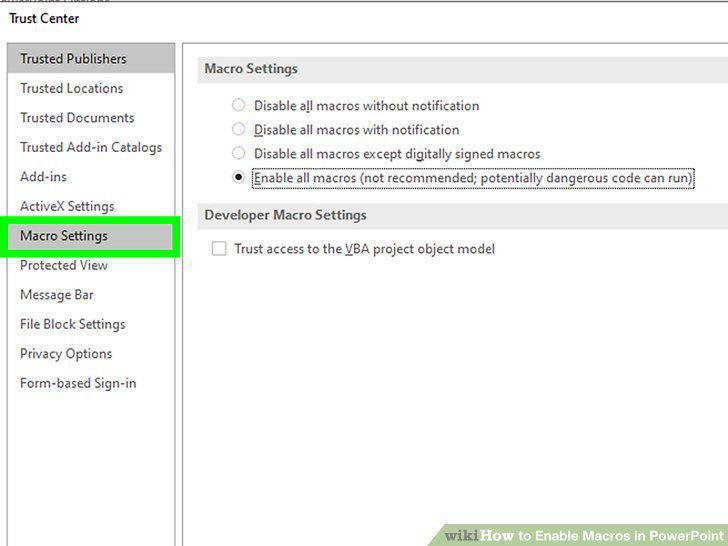Open Trusted Documents settings
The width and height of the screenshot is (728, 546).
91,117
